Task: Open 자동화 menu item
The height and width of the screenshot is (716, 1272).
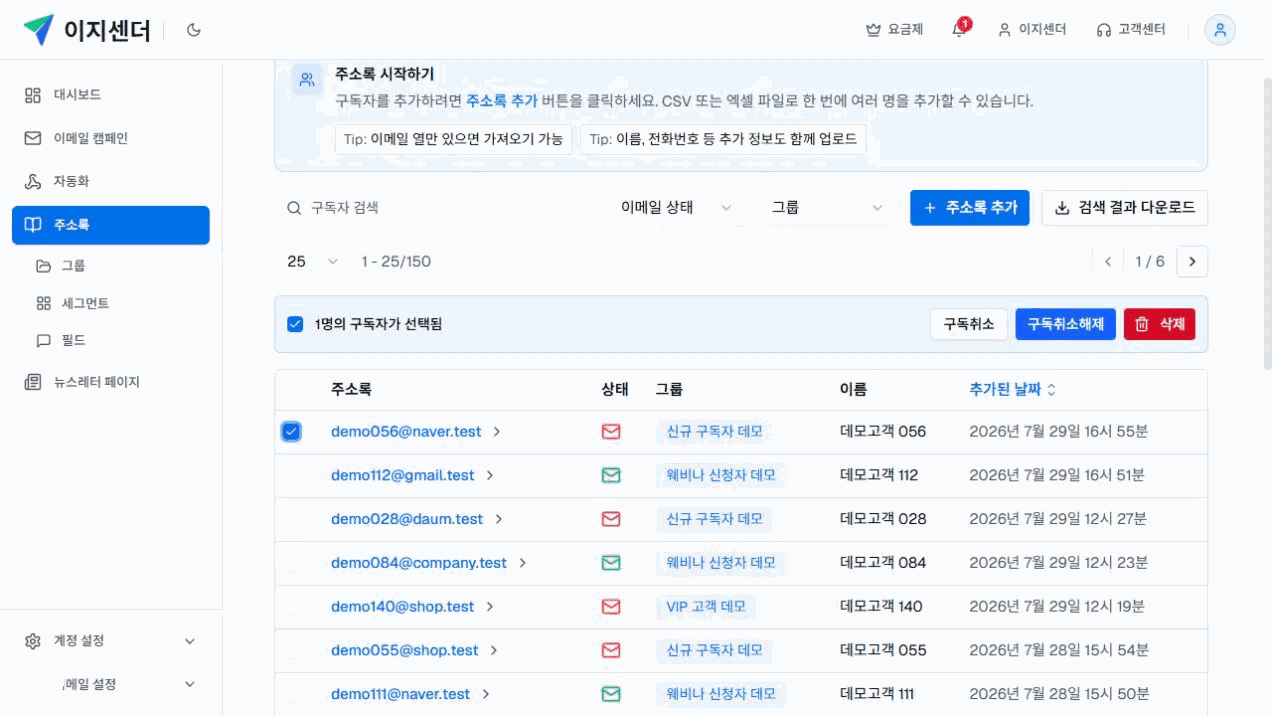Action: (x=111, y=181)
